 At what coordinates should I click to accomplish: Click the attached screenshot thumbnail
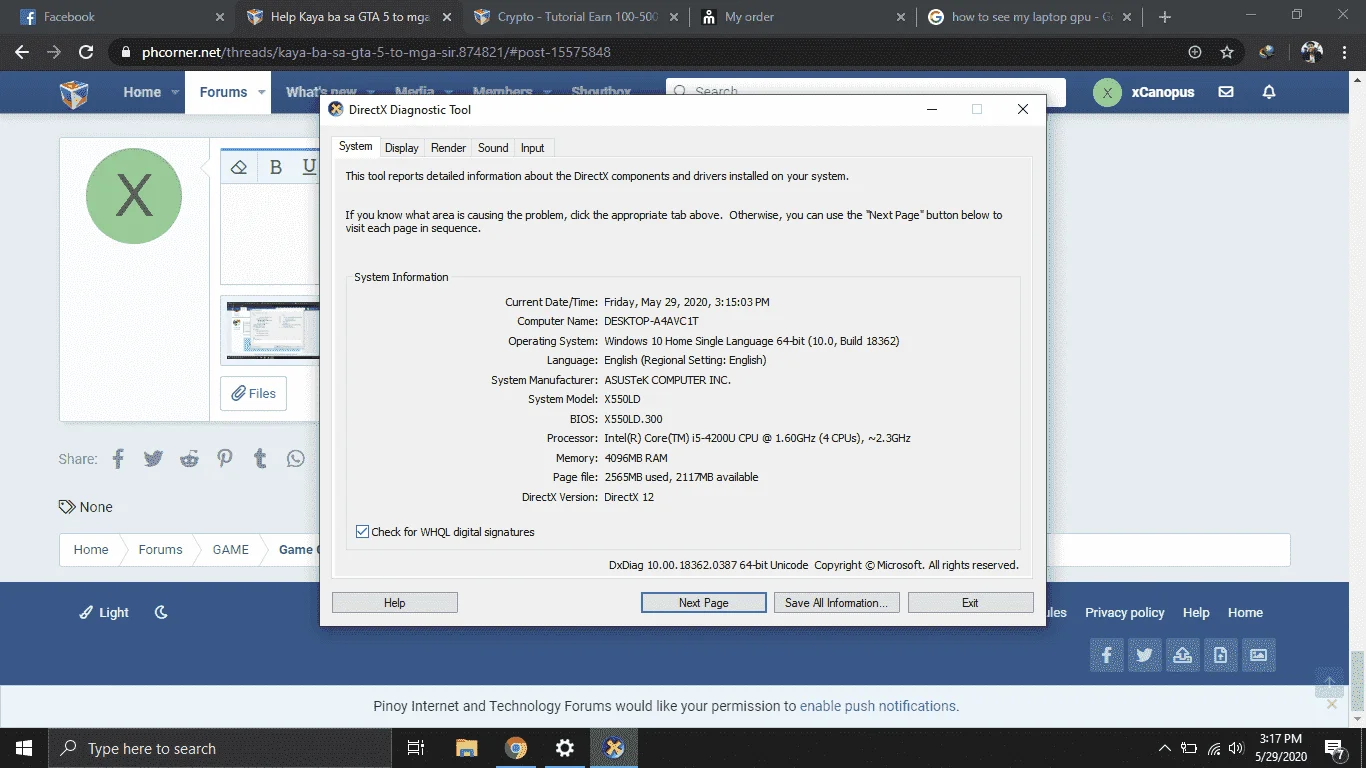[273, 330]
